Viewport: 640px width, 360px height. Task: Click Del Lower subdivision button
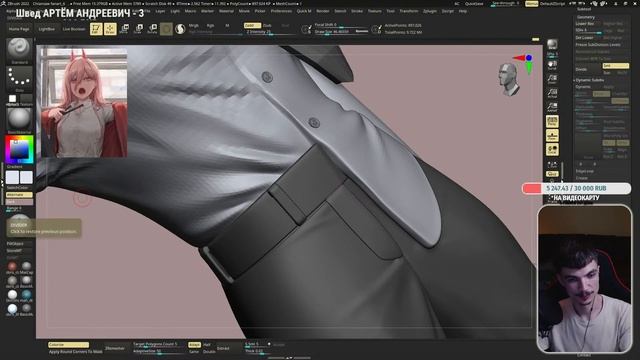click(x=584, y=38)
